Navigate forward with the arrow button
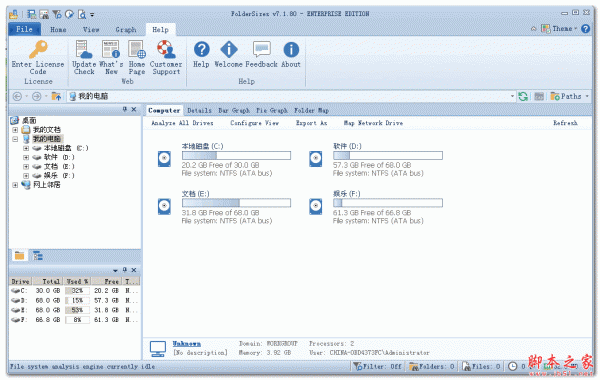Screen dimensions: 600x380 (36, 96)
